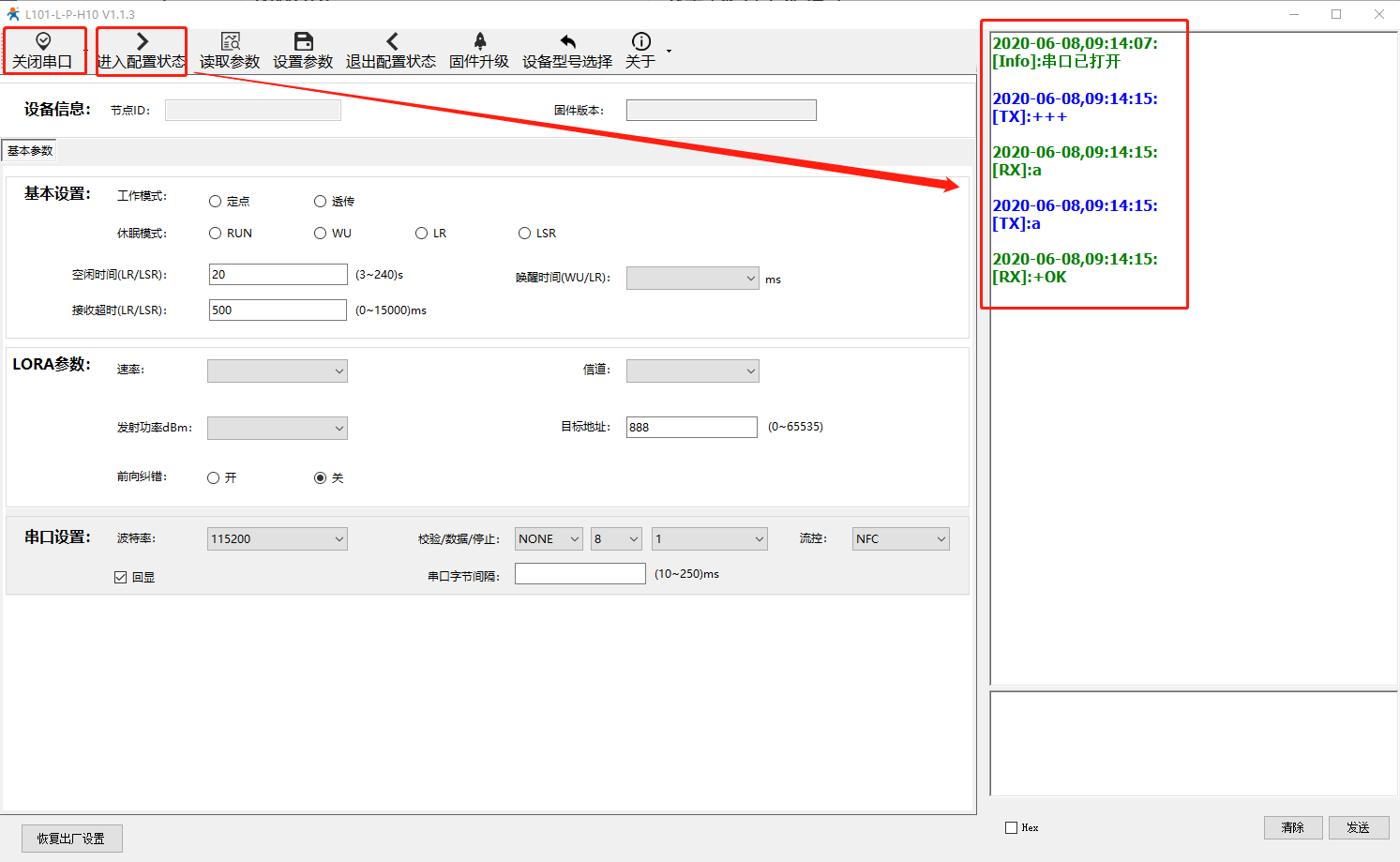Click the 设备型号选择 device model icon
The height and width of the screenshot is (862, 1400).
click(x=567, y=41)
